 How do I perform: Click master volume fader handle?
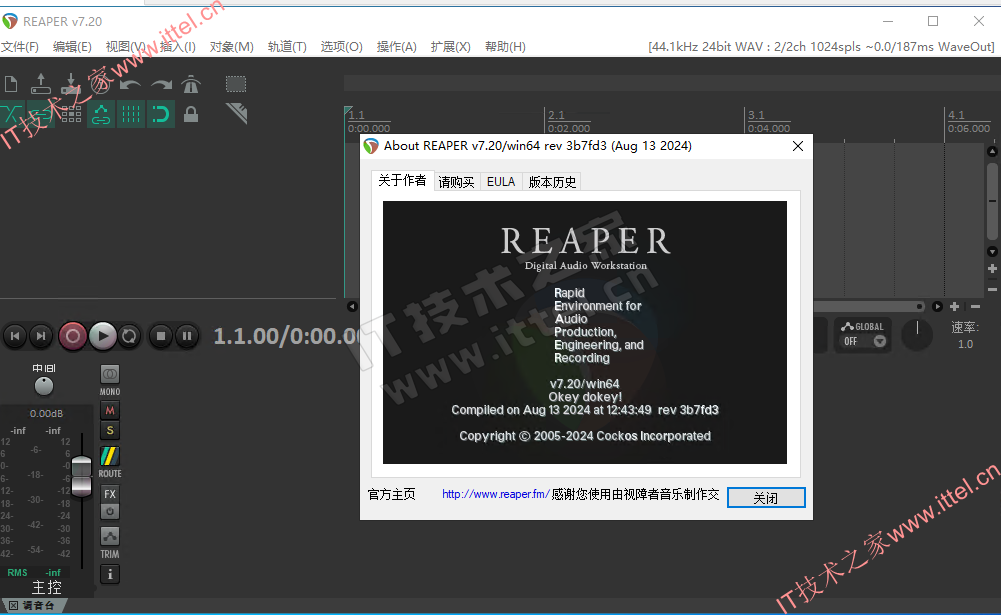click(82, 476)
